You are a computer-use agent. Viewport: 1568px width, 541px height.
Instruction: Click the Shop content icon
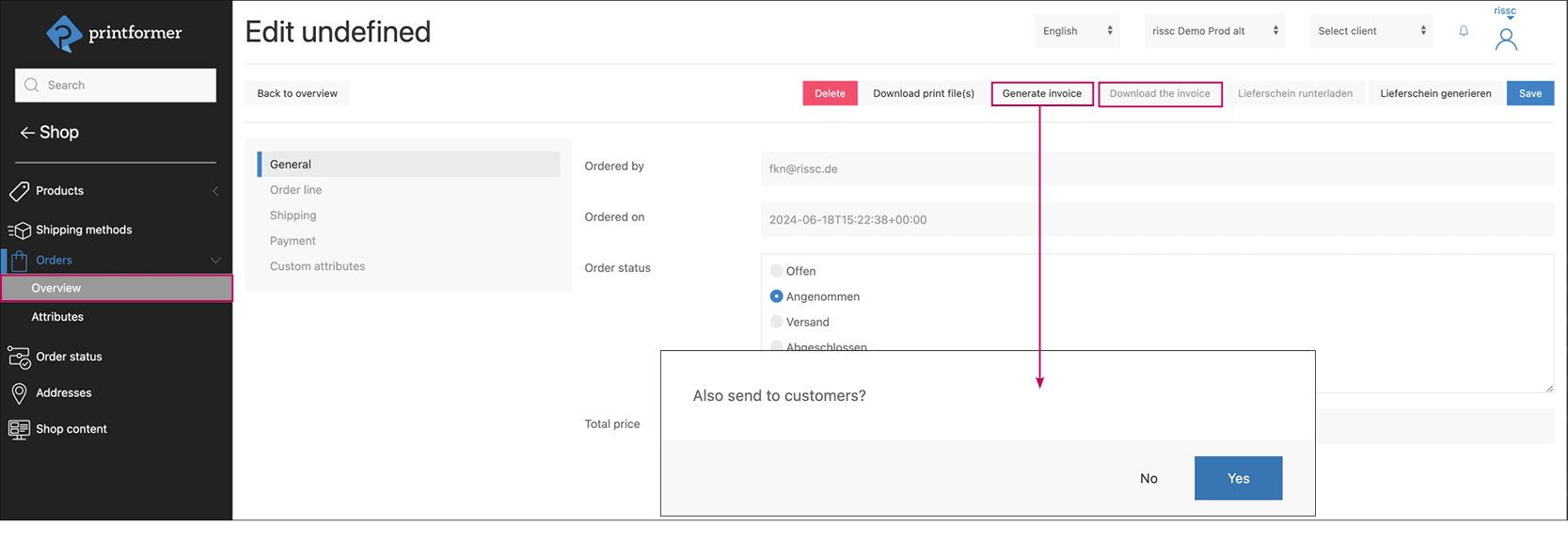pos(19,429)
